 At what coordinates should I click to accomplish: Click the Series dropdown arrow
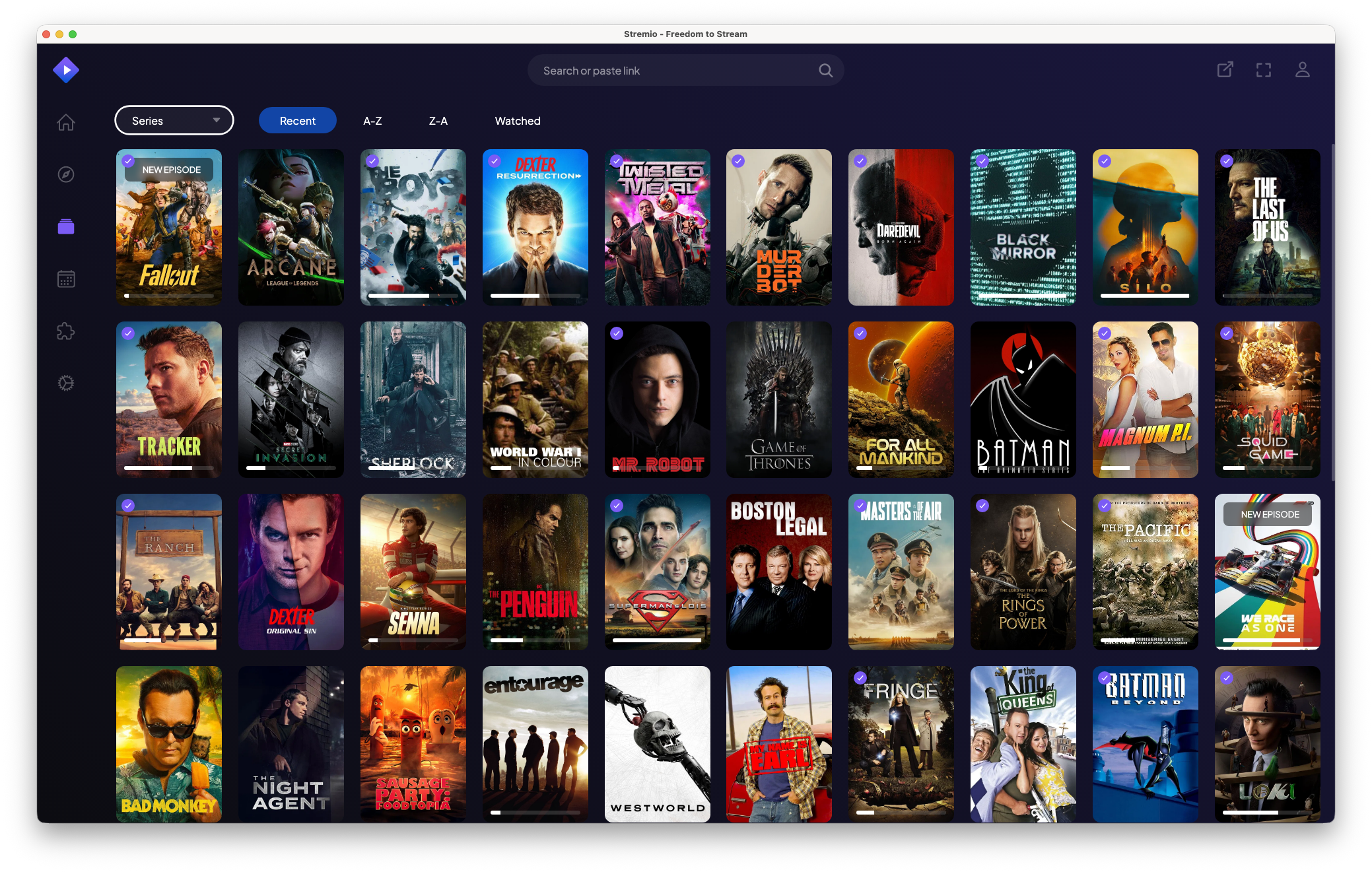[217, 121]
